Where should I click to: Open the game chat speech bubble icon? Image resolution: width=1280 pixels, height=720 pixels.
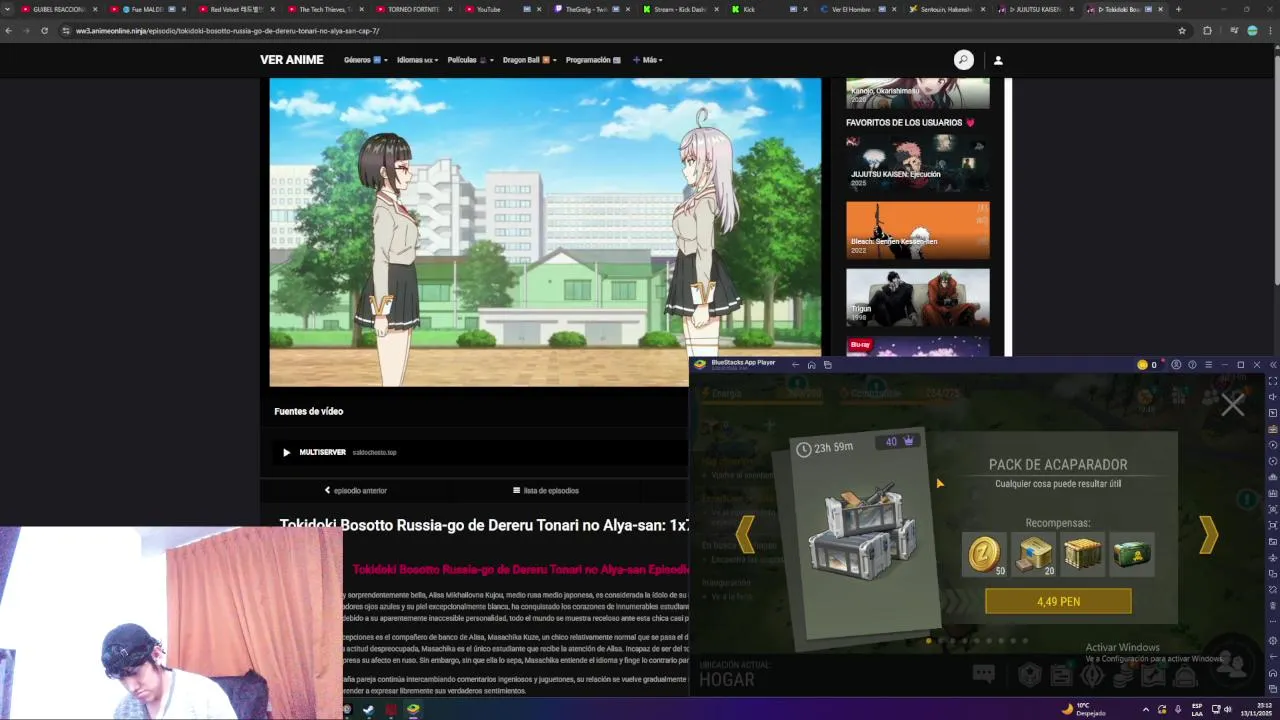984,675
